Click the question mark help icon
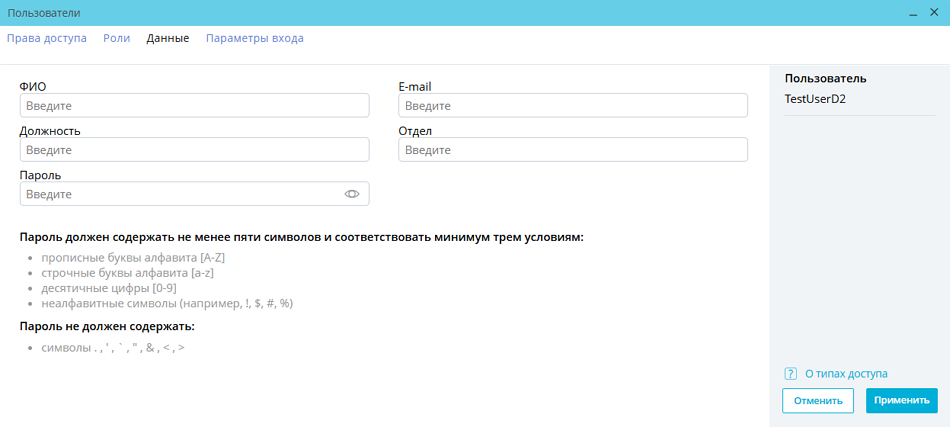The height and width of the screenshot is (427, 950). [790, 374]
